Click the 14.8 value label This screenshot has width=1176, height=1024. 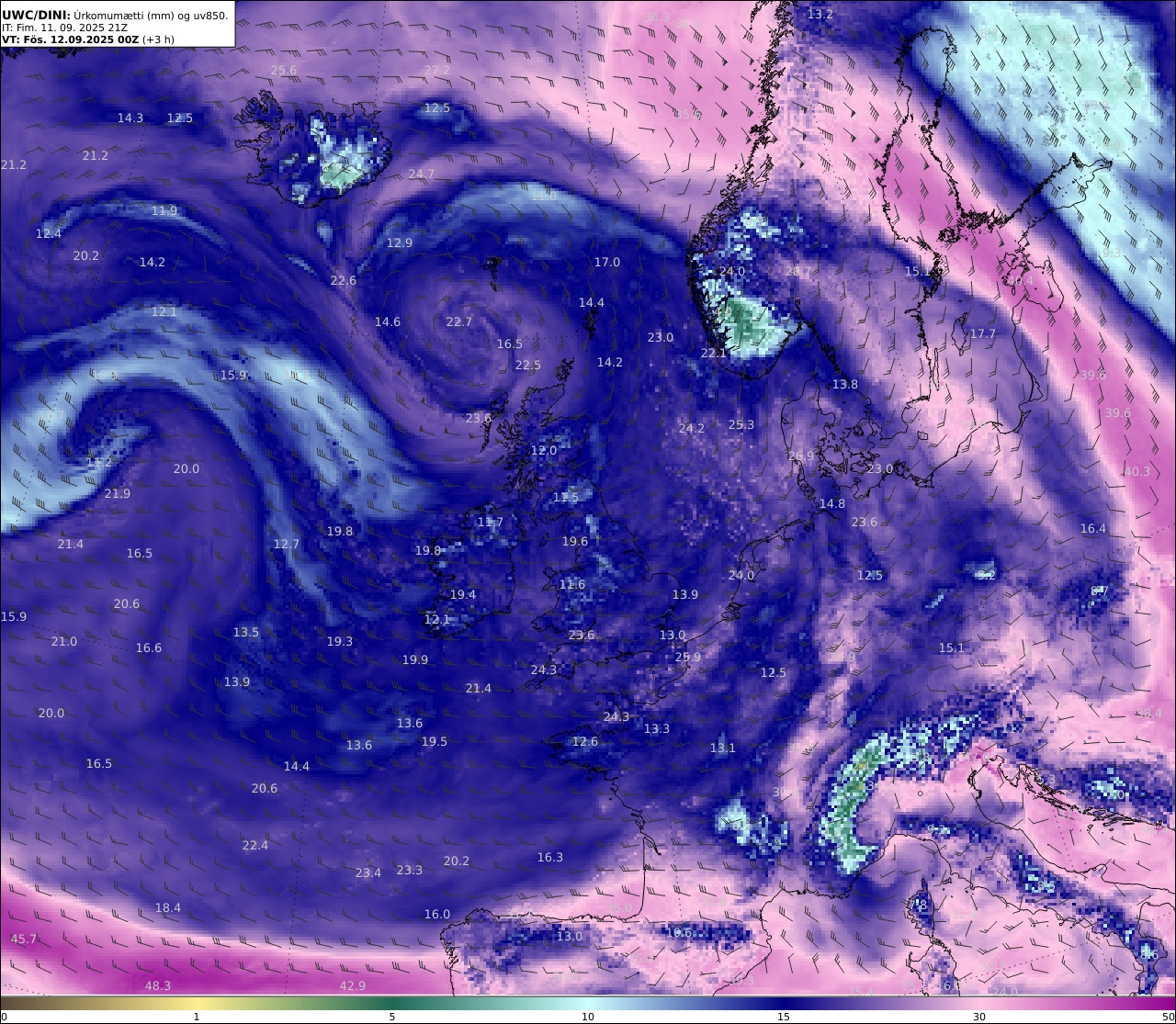coord(832,504)
